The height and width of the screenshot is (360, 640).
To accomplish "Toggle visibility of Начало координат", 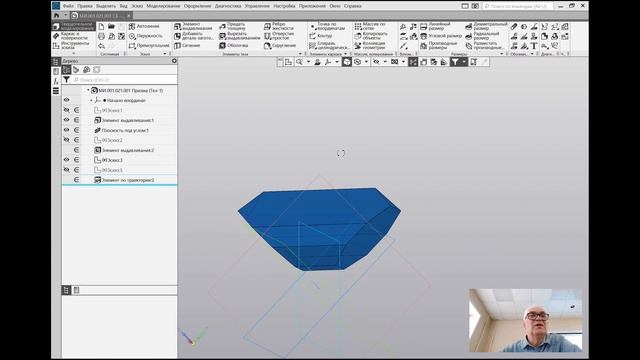I will click(x=67, y=100).
